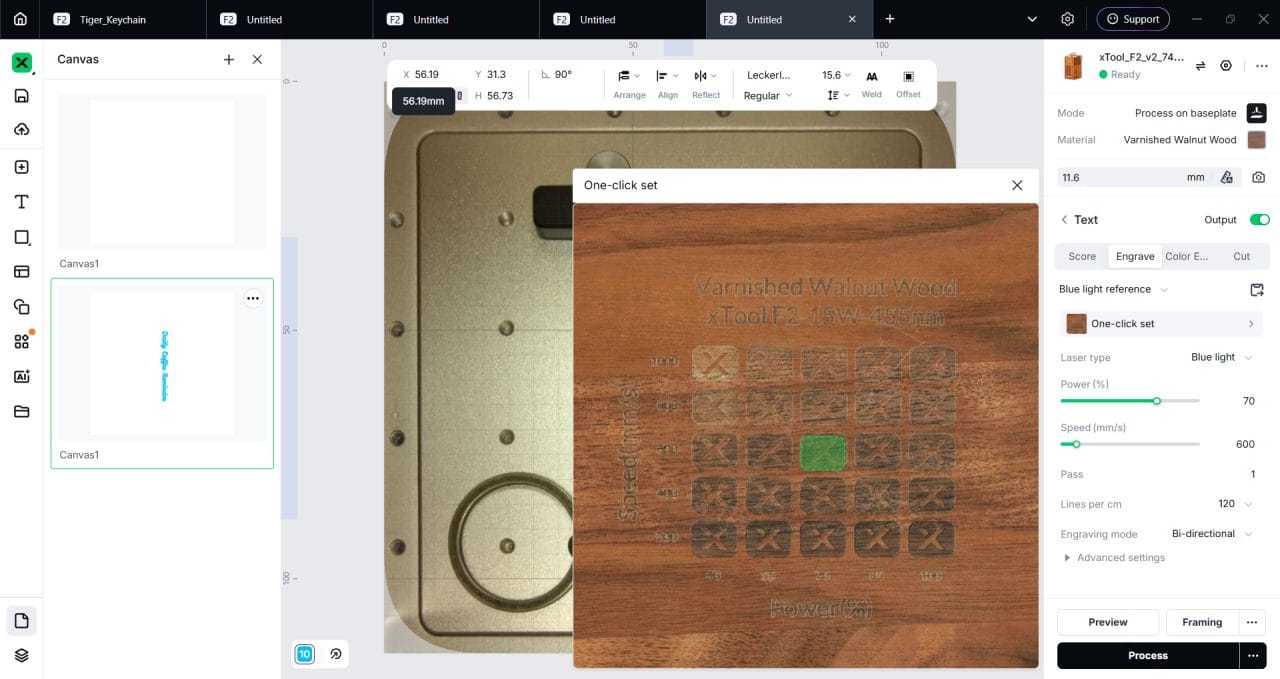Select the Cut tab
This screenshot has height=679, width=1280.
point(1241,256)
